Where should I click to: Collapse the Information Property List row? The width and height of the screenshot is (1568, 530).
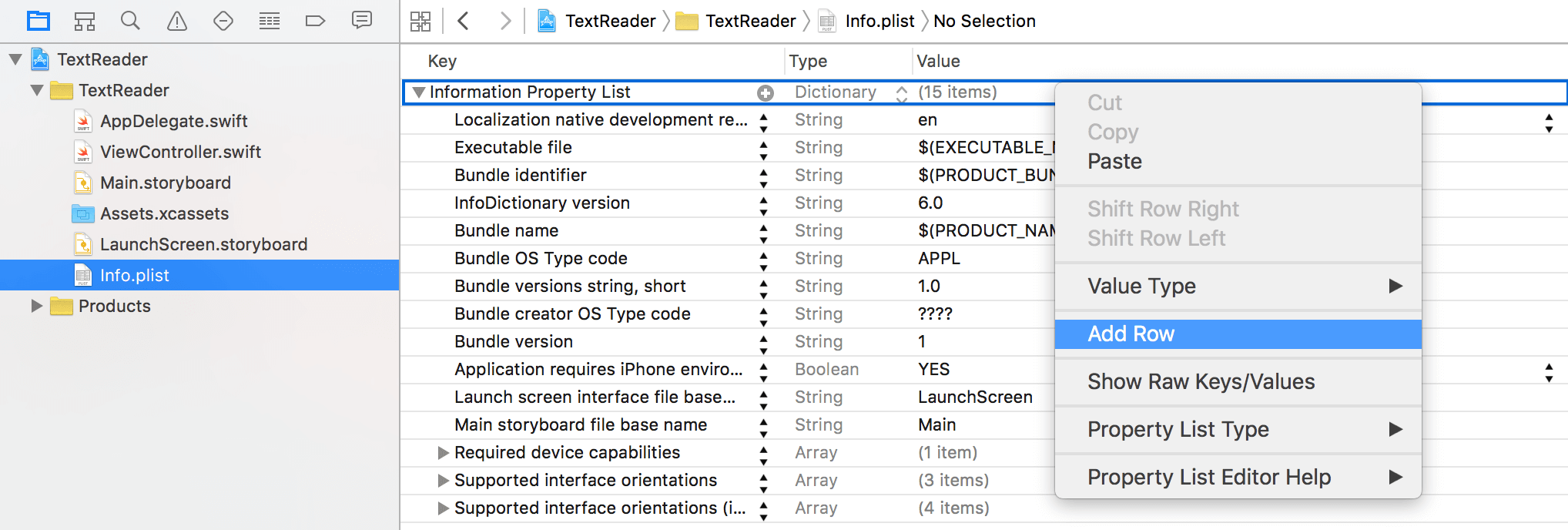point(419,92)
